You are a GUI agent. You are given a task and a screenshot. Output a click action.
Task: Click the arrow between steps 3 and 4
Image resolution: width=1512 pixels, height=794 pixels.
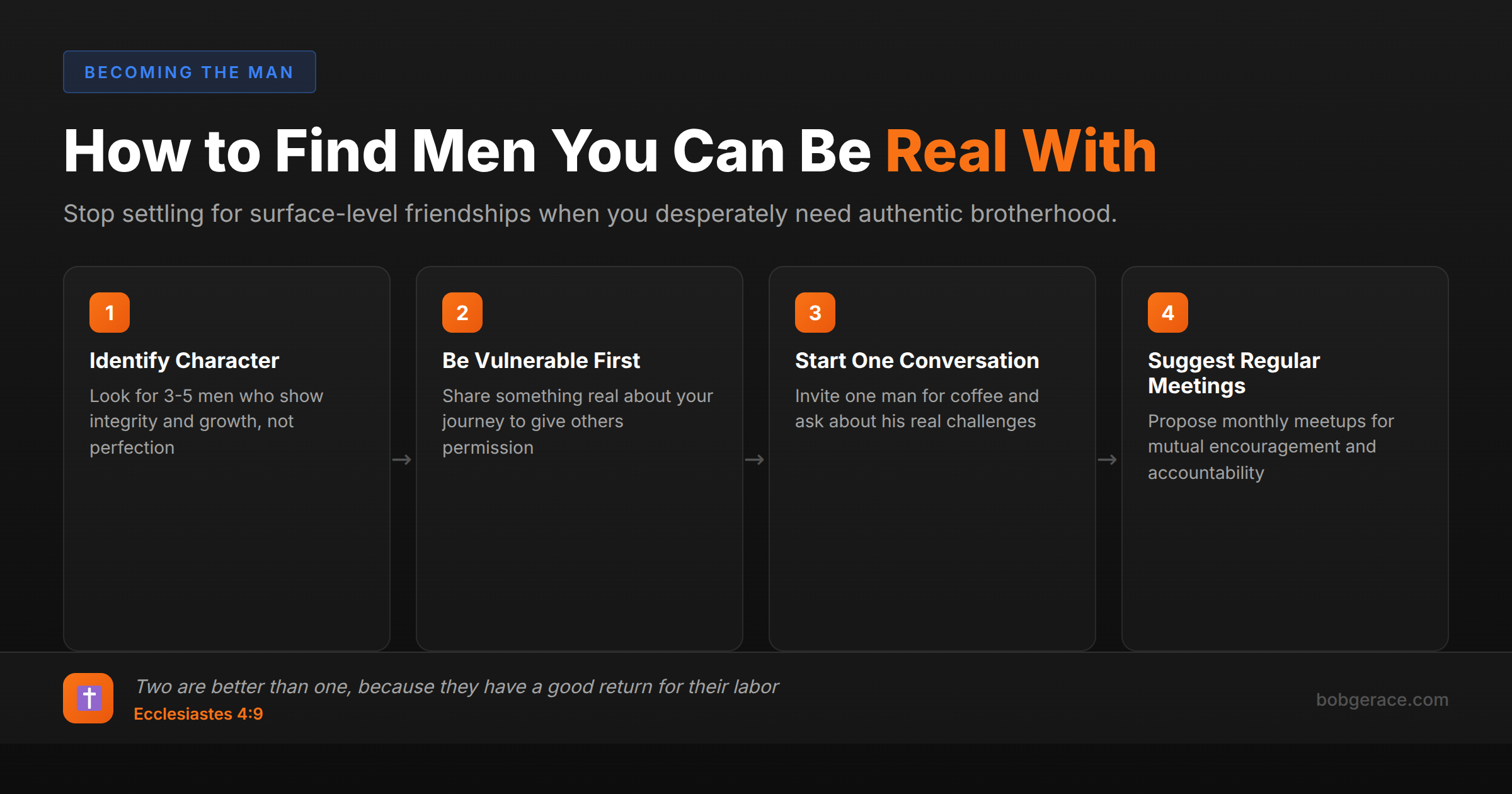tap(1108, 459)
